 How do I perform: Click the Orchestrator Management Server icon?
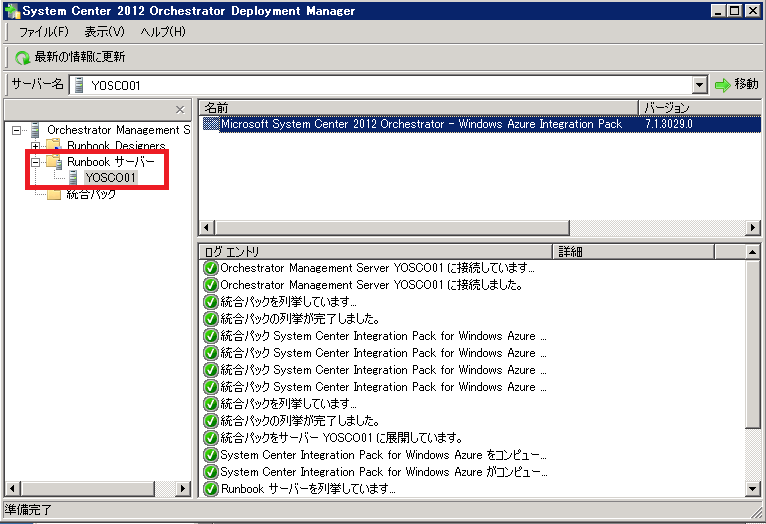pyautogui.click(x=35, y=130)
